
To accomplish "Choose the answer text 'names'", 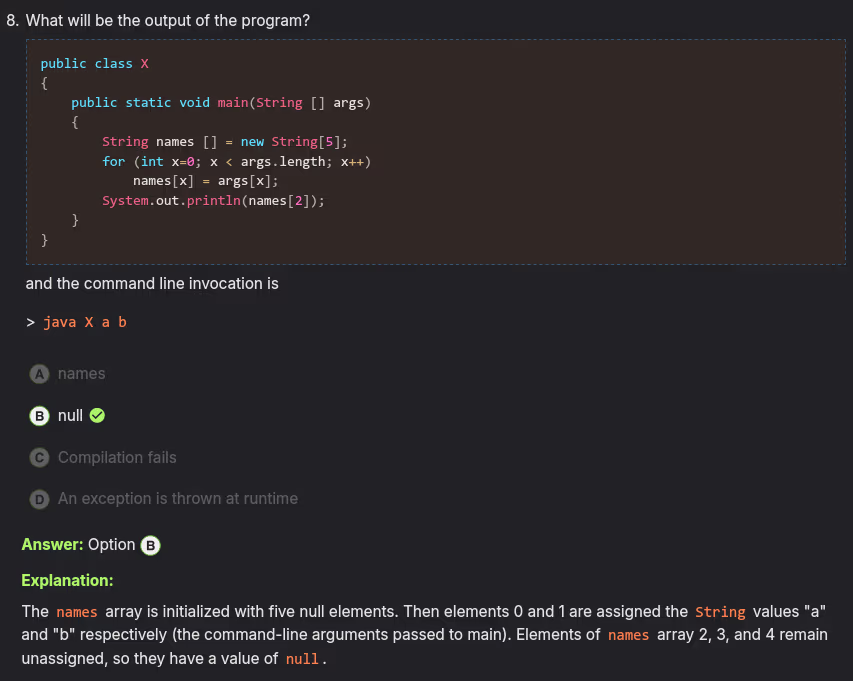I will [81, 374].
